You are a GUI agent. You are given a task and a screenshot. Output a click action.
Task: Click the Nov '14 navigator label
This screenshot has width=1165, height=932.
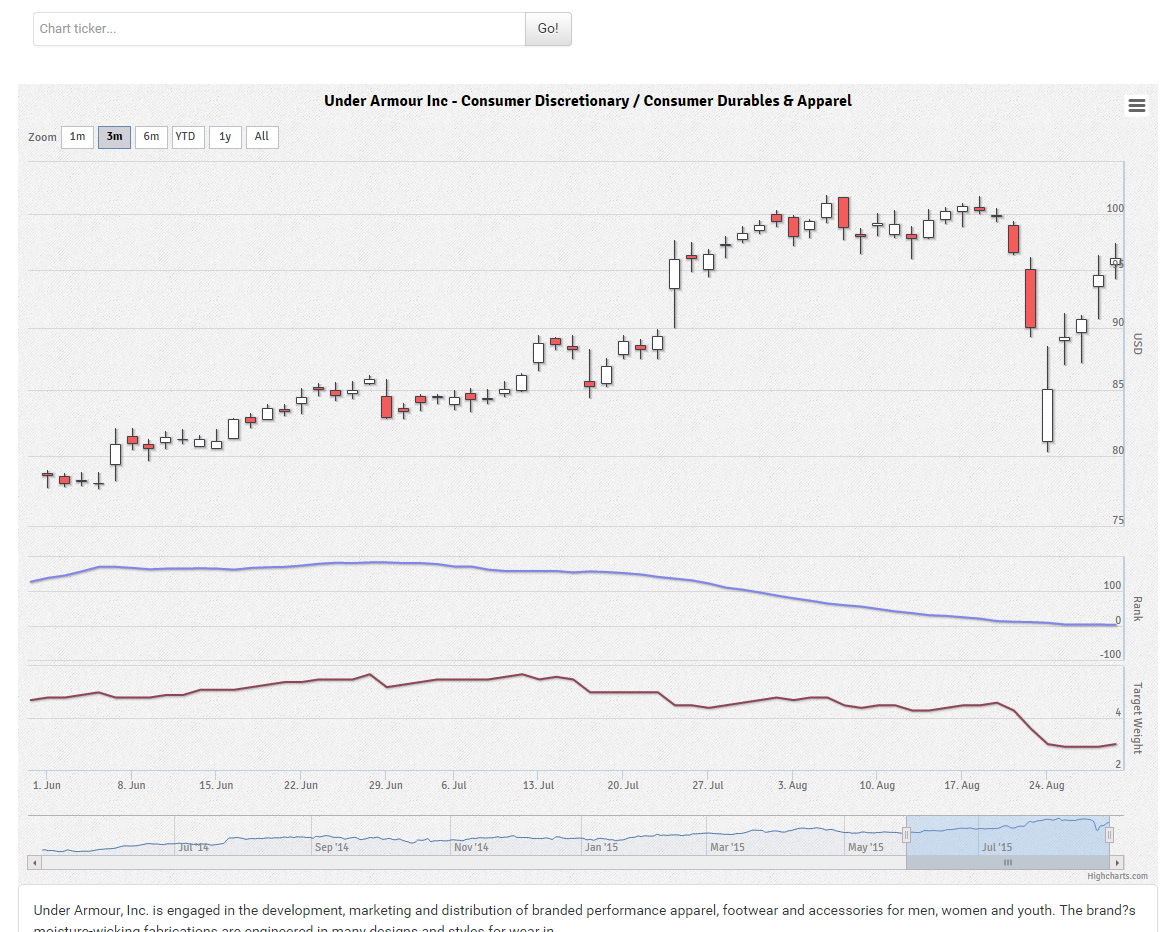coord(471,847)
